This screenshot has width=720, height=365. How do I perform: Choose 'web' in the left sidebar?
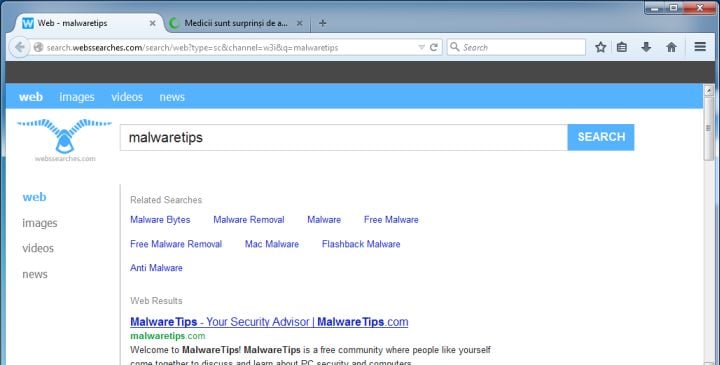pos(34,197)
